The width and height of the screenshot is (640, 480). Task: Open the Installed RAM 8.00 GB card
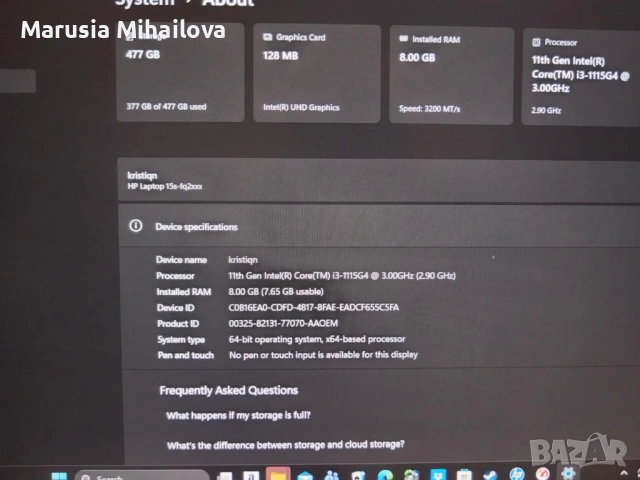[x=451, y=76]
